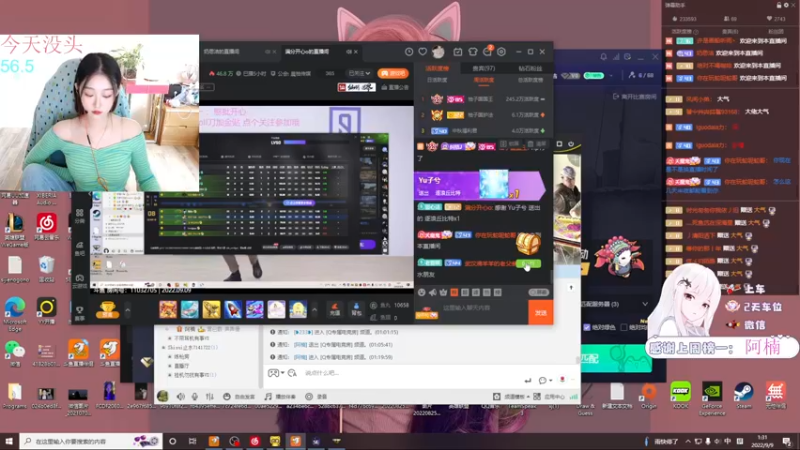Switch to the nobles (贵宾) tab
Screen dimensions: 800x450
click(x=483, y=68)
